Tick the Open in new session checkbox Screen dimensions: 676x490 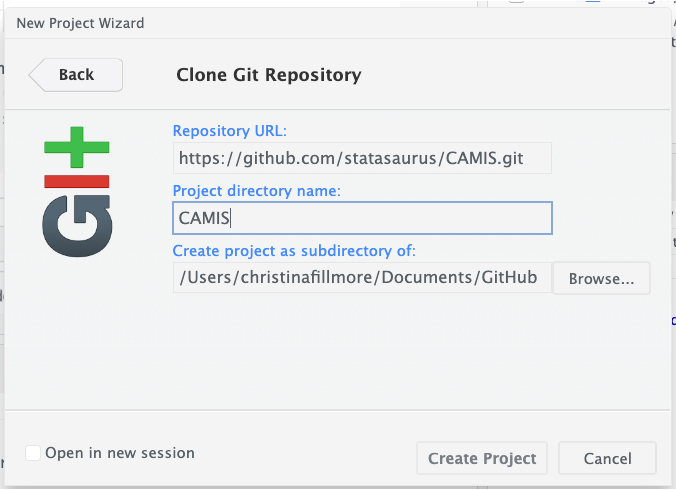[x=33, y=453]
